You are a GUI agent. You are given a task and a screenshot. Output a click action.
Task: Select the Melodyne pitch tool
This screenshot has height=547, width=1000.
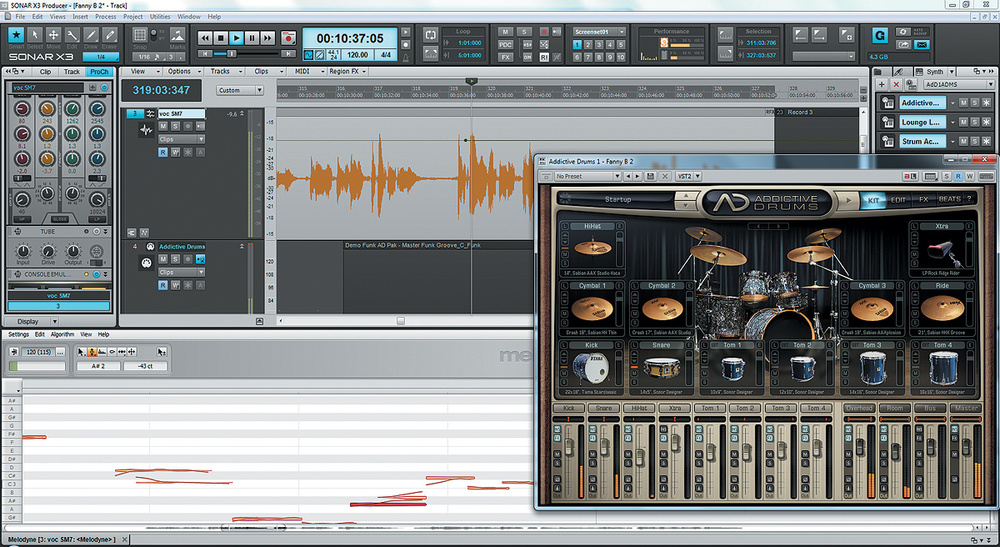[x=91, y=351]
